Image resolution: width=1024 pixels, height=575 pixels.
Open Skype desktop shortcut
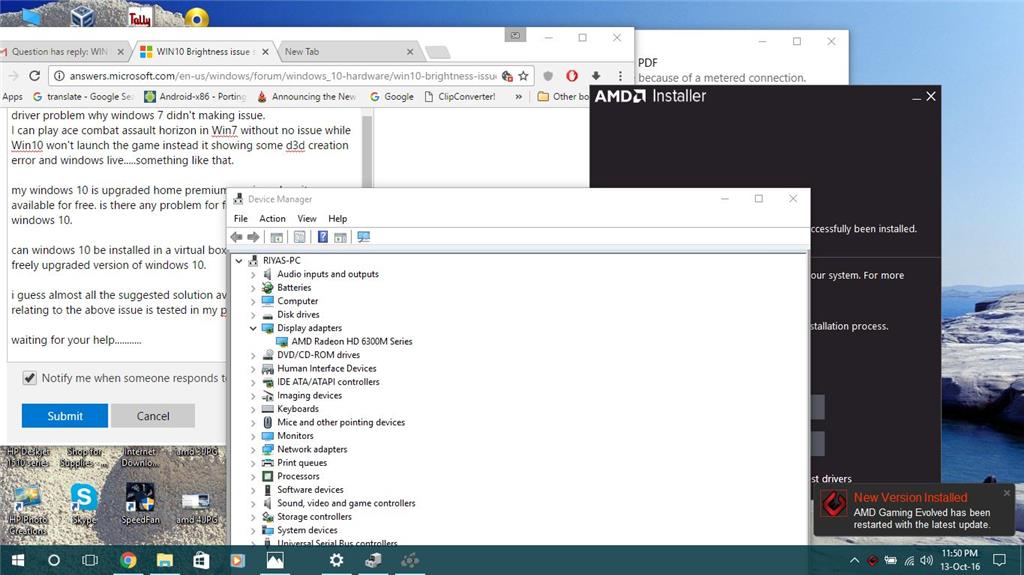tap(84, 505)
